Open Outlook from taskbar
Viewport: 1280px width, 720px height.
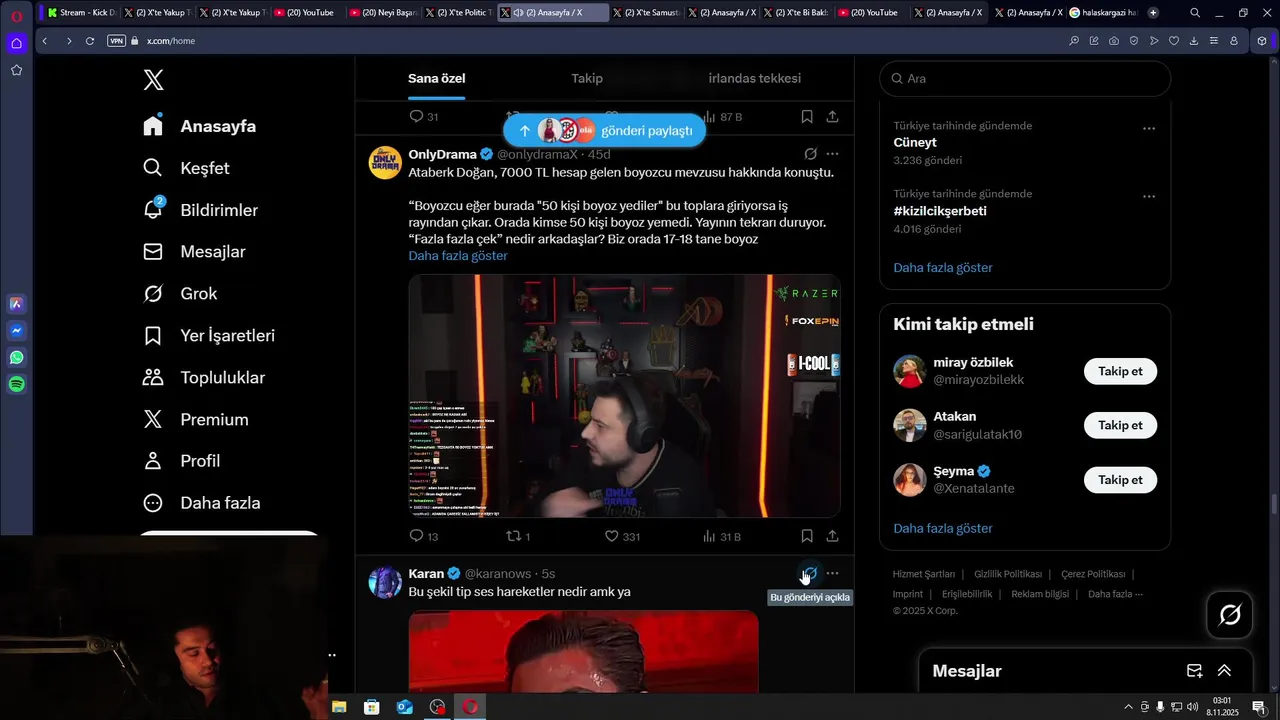tap(404, 707)
